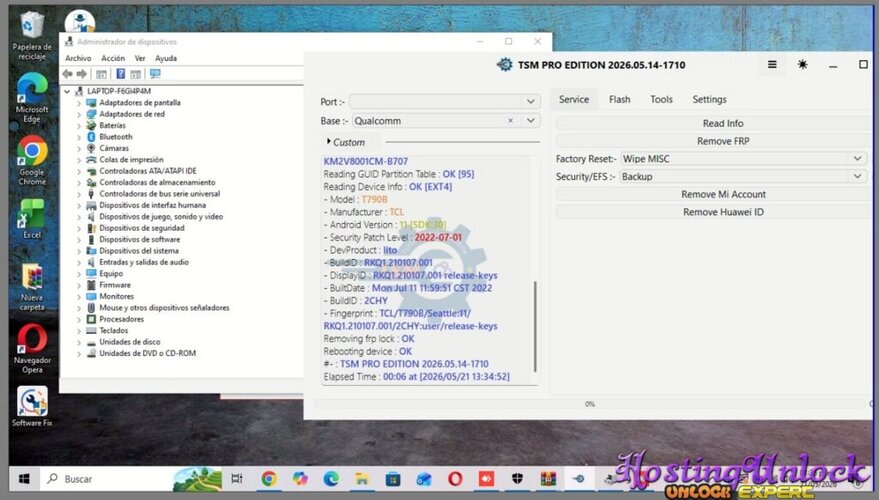Image resolution: width=879 pixels, height=500 pixels.
Task: Select Teclados in Device Manager tree
Action: click(x=113, y=331)
